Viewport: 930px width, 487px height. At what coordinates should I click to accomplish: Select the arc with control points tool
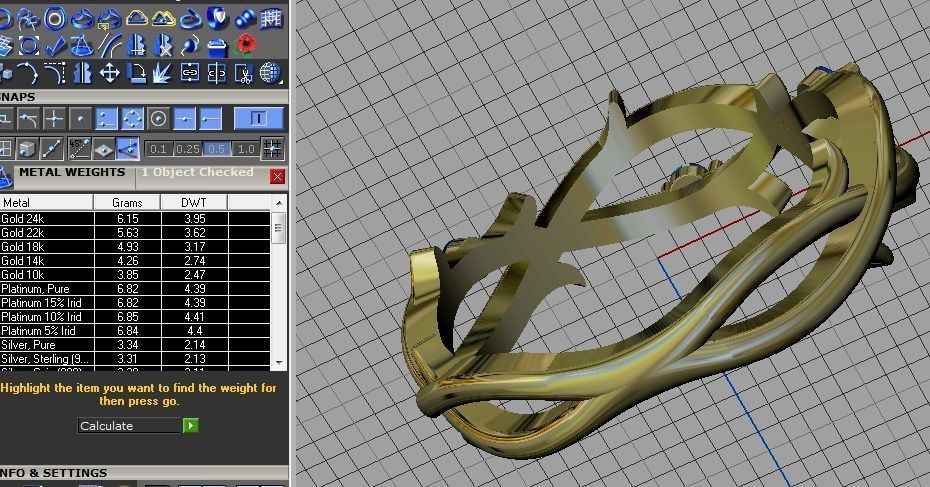[x=28, y=73]
